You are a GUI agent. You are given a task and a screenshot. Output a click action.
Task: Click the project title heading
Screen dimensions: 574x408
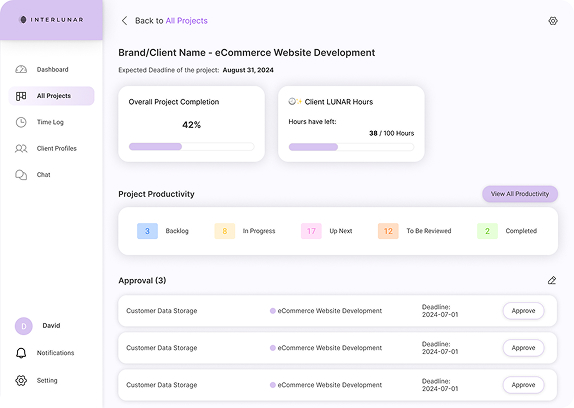coord(246,53)
